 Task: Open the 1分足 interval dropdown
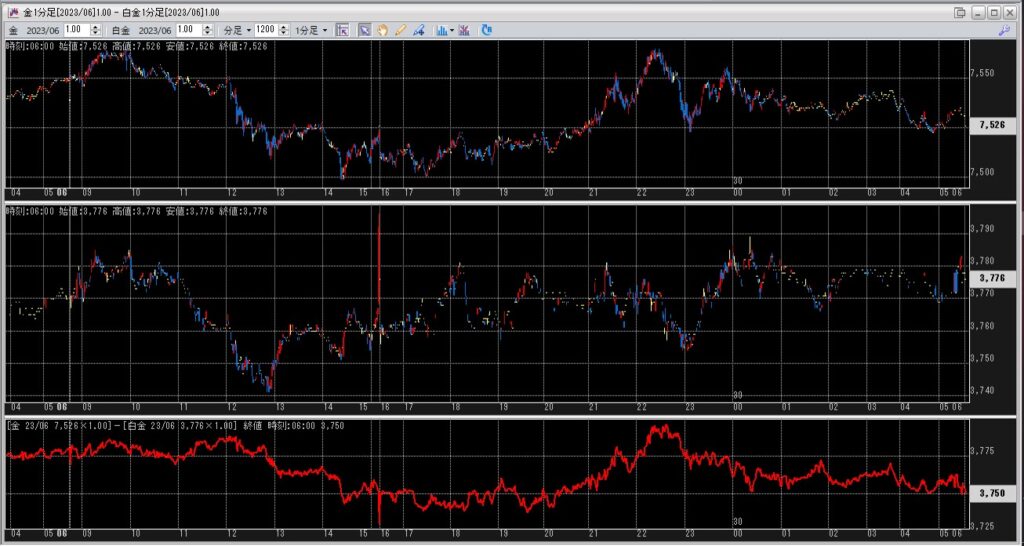[311, 30]
